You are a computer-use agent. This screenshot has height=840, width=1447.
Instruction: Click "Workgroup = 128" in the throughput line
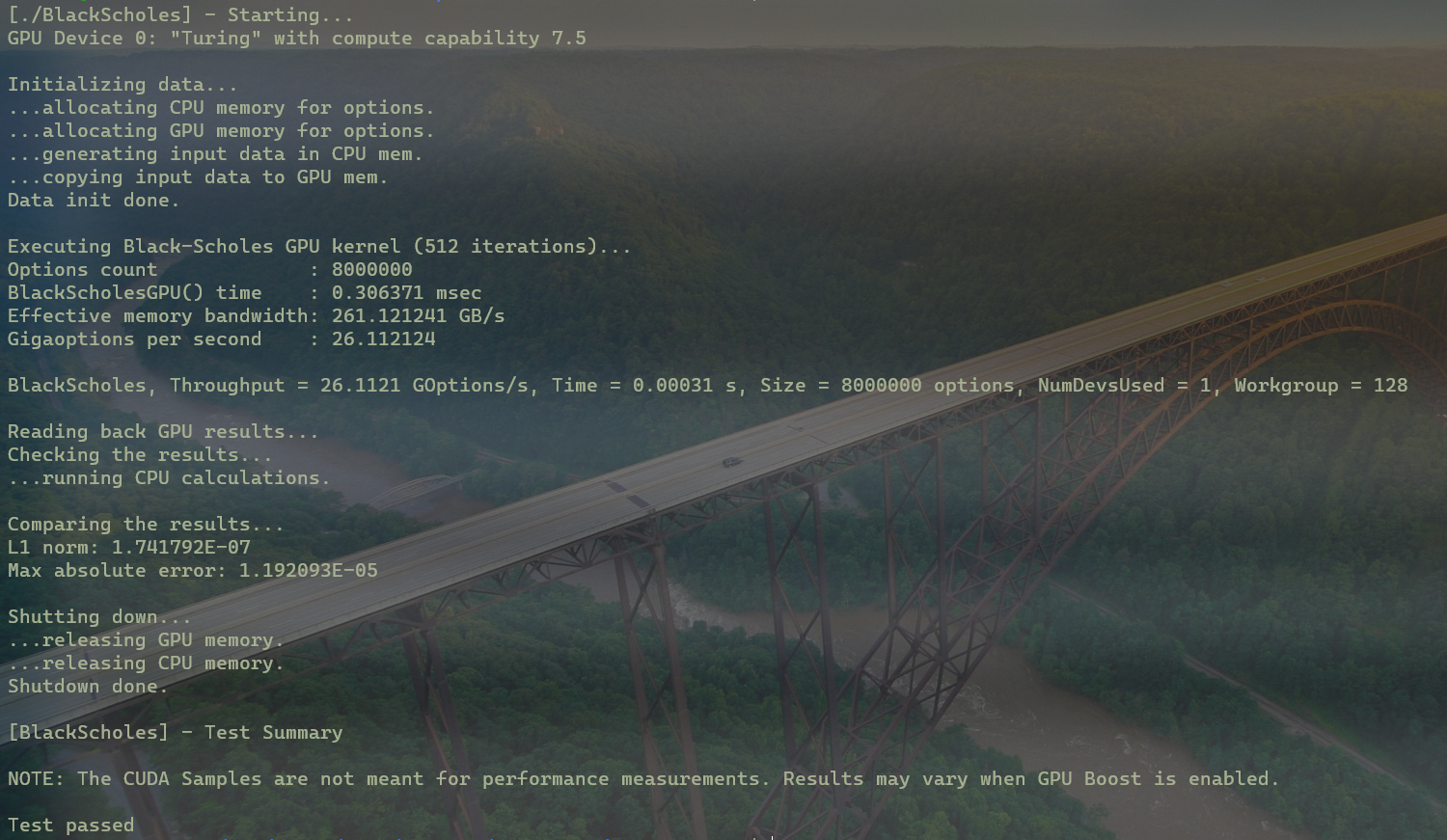point(1321,386)
